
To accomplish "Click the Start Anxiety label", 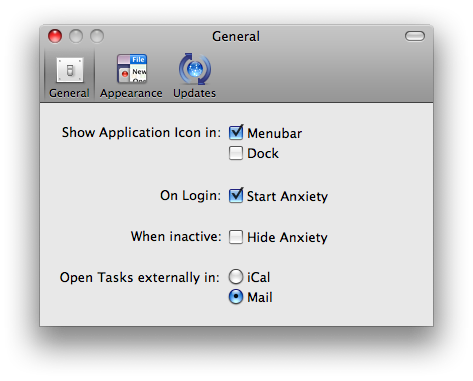I will click(287, 196).
